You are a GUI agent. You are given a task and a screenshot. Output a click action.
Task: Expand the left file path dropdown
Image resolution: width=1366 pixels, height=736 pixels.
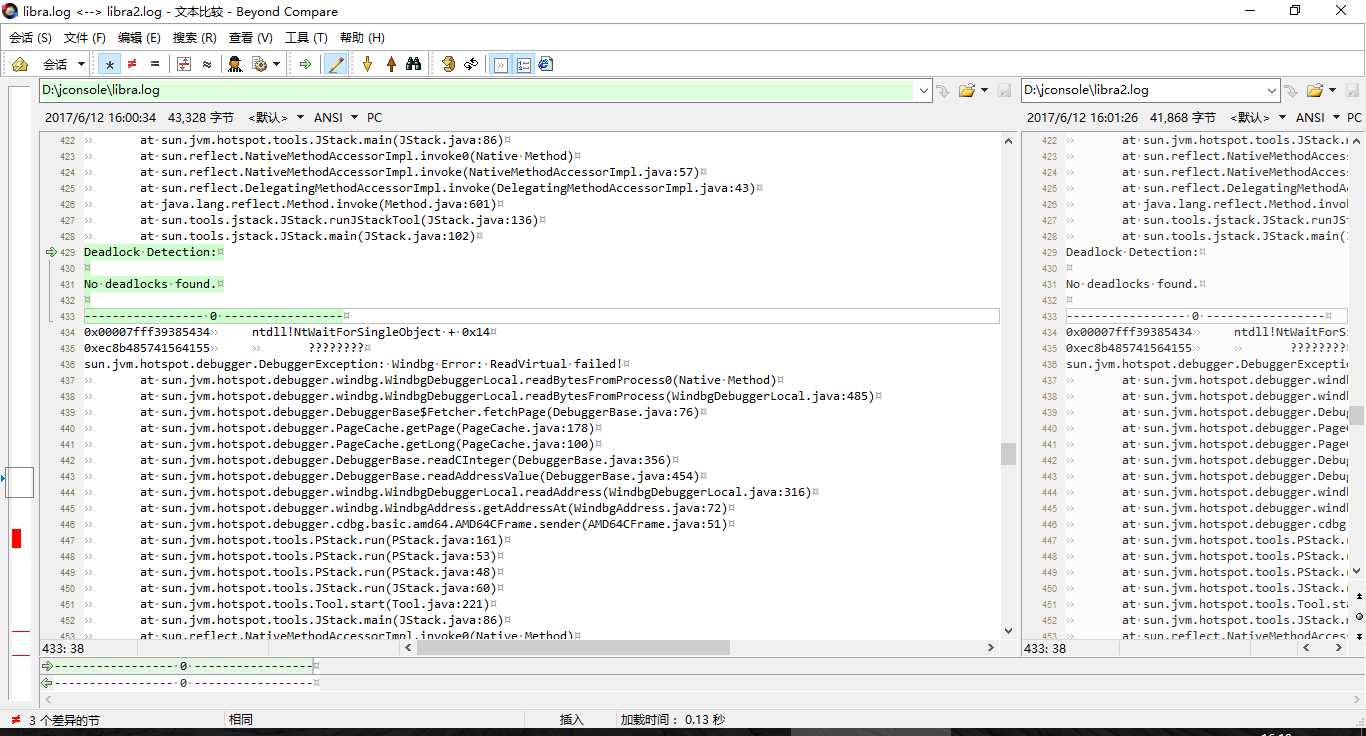[923, 90]
